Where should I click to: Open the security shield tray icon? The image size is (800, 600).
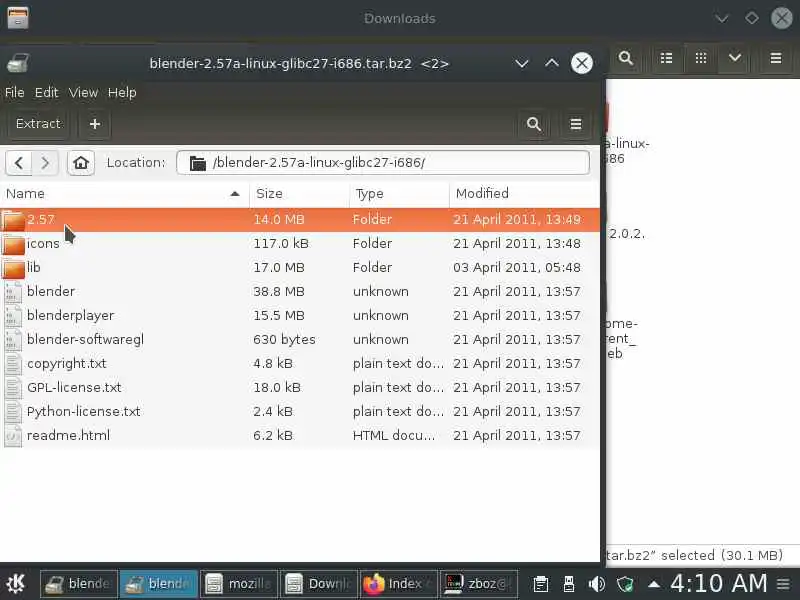[x=625, y=584]
